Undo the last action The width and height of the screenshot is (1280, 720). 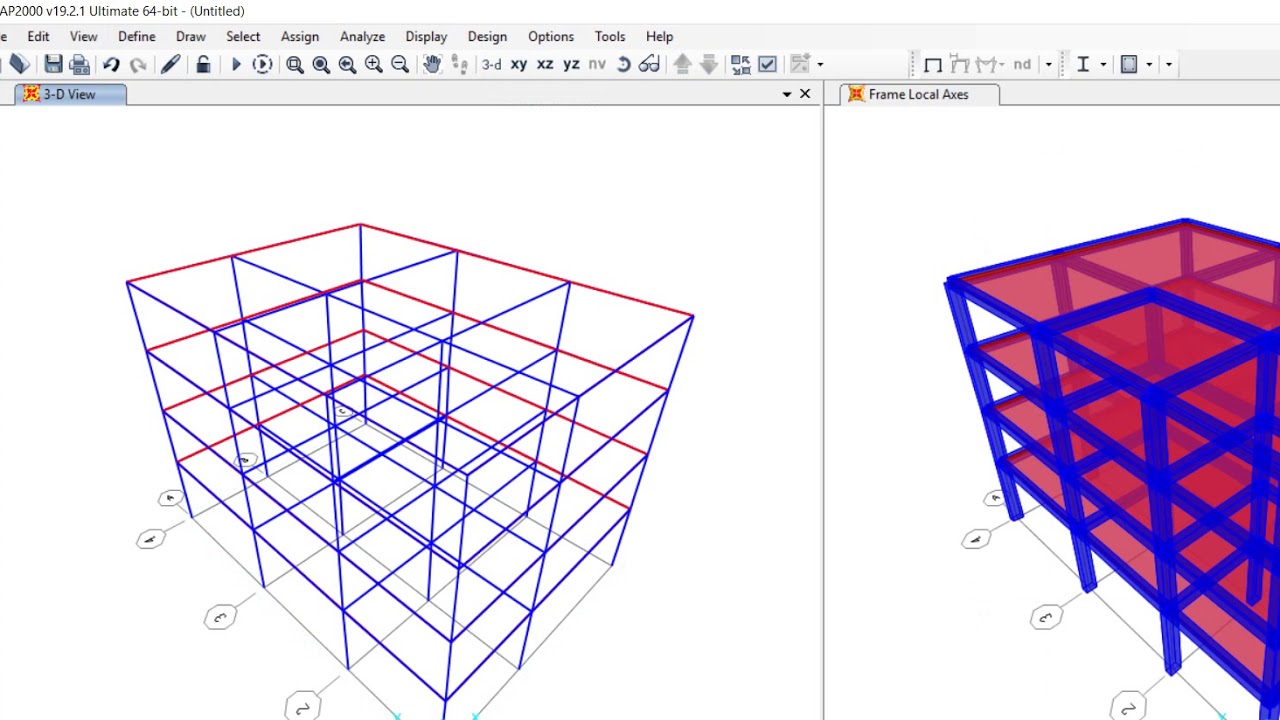111,64
